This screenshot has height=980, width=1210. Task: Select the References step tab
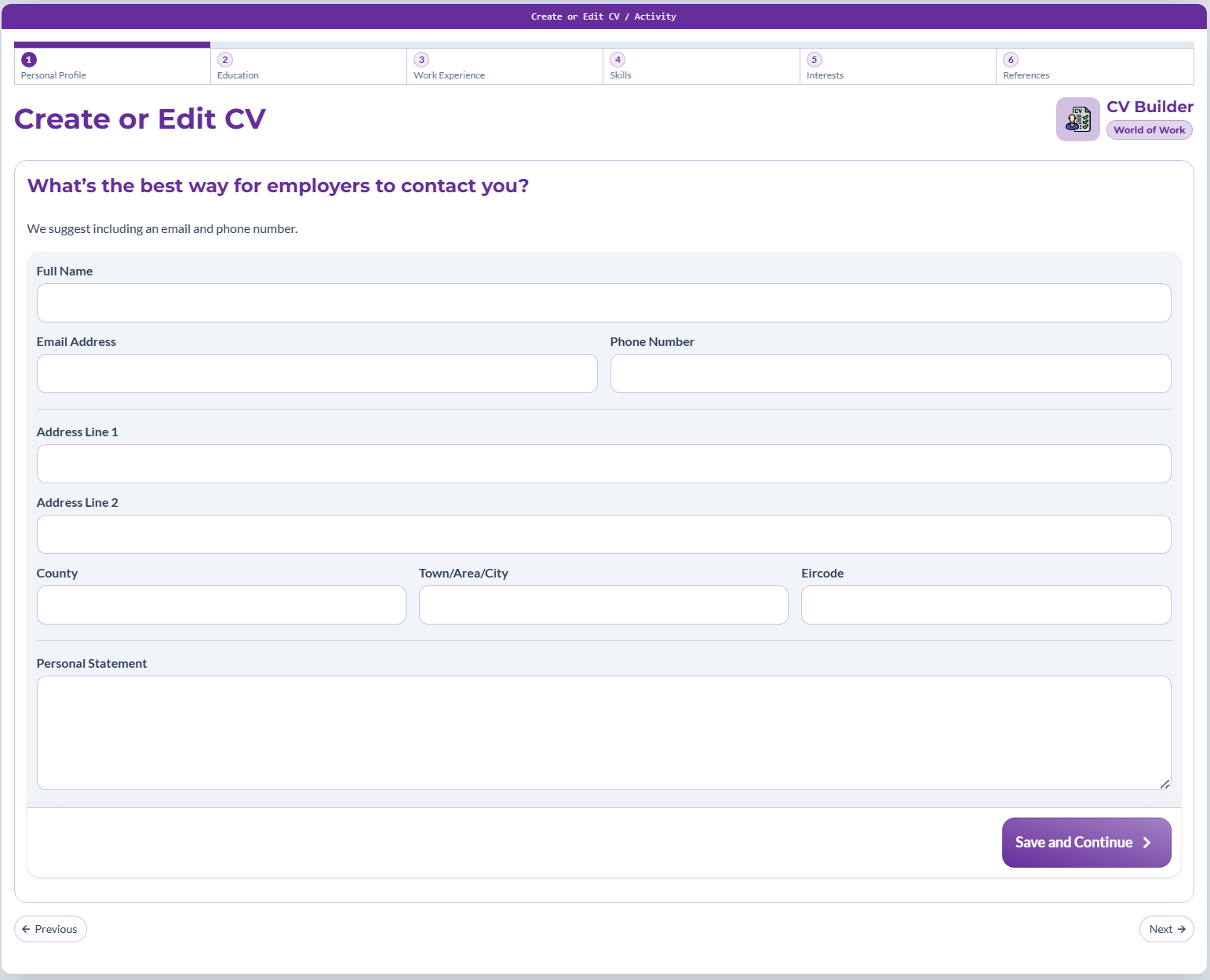[x=1094, y=67]
